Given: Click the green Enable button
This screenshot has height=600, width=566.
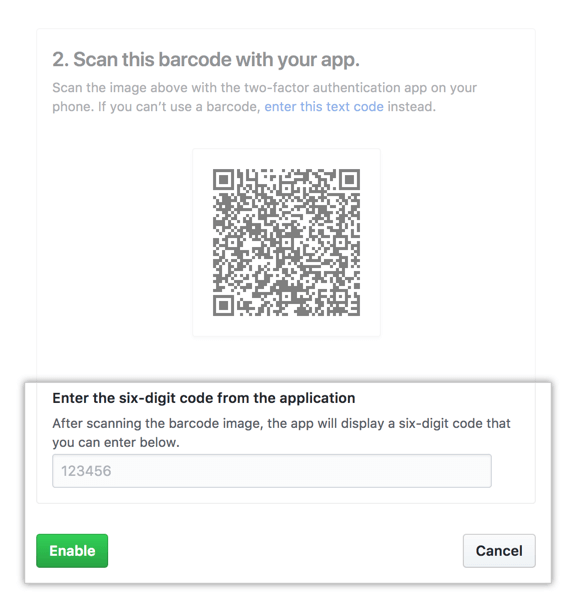Looking at the screenshot, I should pos(72,551).
